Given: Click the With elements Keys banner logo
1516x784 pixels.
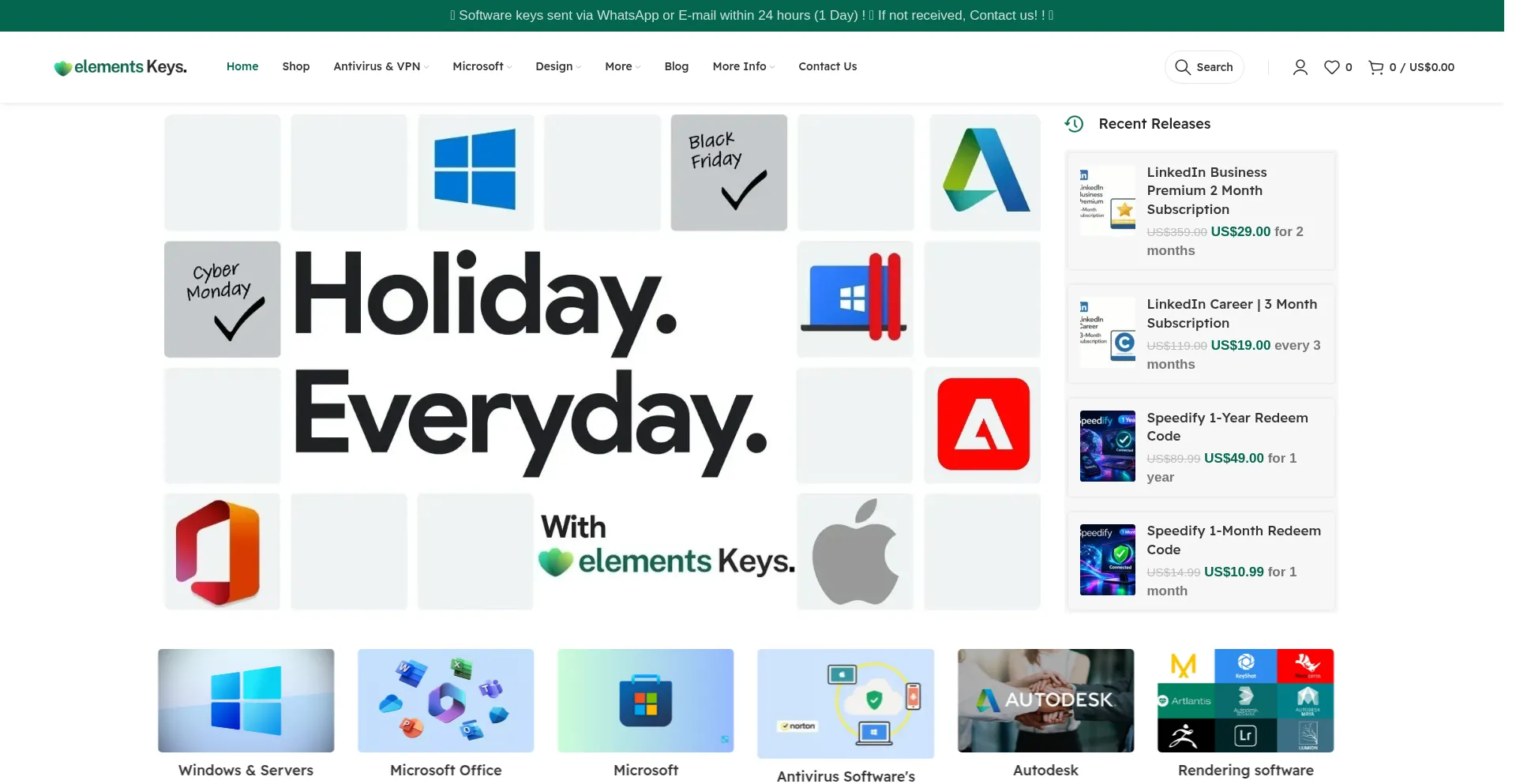Looking at the screenshot, I should (667, 546).
